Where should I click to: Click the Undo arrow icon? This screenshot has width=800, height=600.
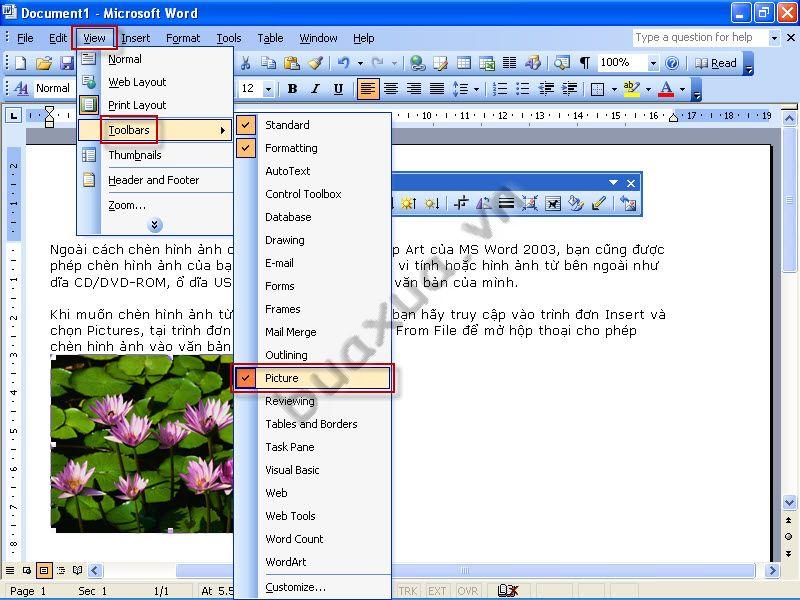(343, 63)
